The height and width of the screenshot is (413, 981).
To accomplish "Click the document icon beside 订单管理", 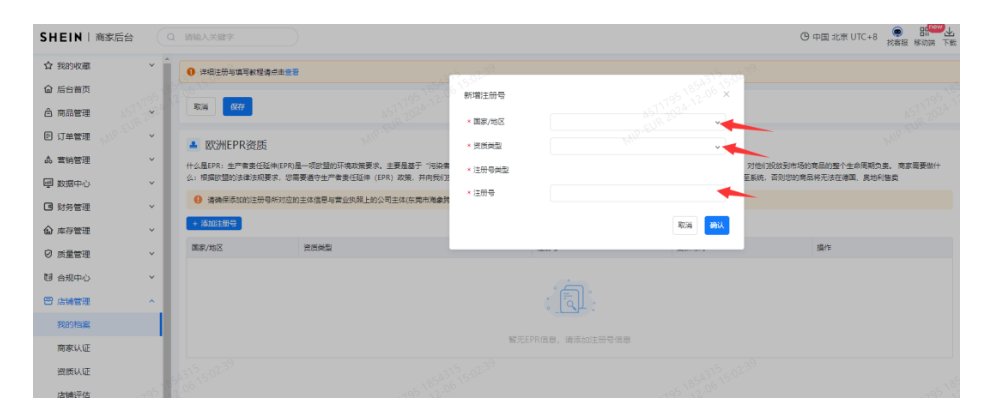I will pyautogui.click(x=48, y=136).
